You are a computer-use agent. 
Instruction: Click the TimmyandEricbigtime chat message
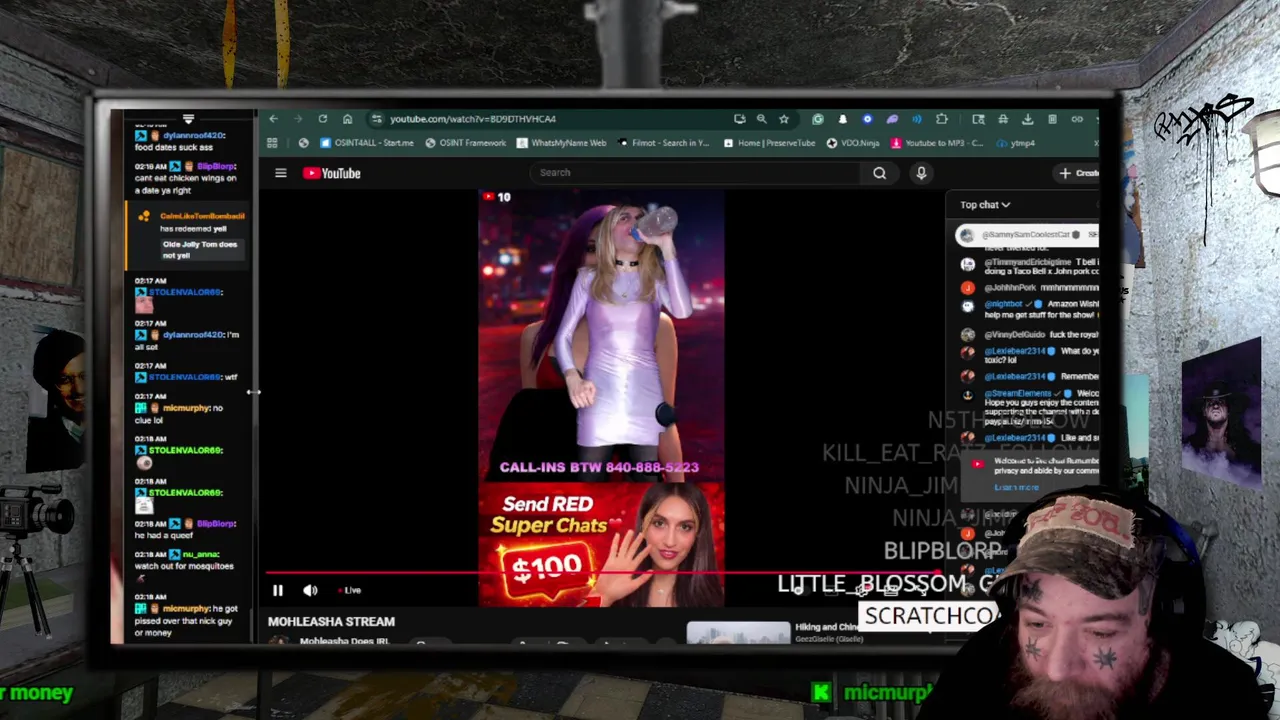click(1029, 266)
